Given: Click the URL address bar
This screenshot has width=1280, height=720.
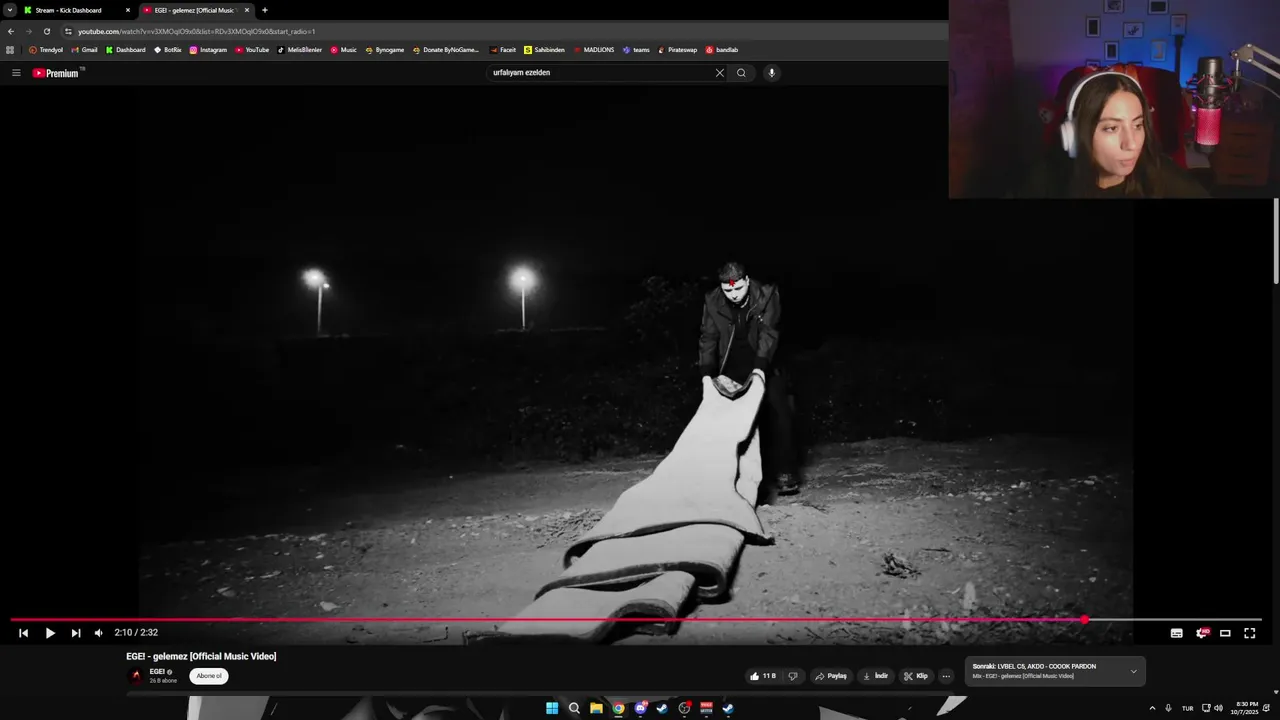Looking at the screenshot, I should pos(500,31).
